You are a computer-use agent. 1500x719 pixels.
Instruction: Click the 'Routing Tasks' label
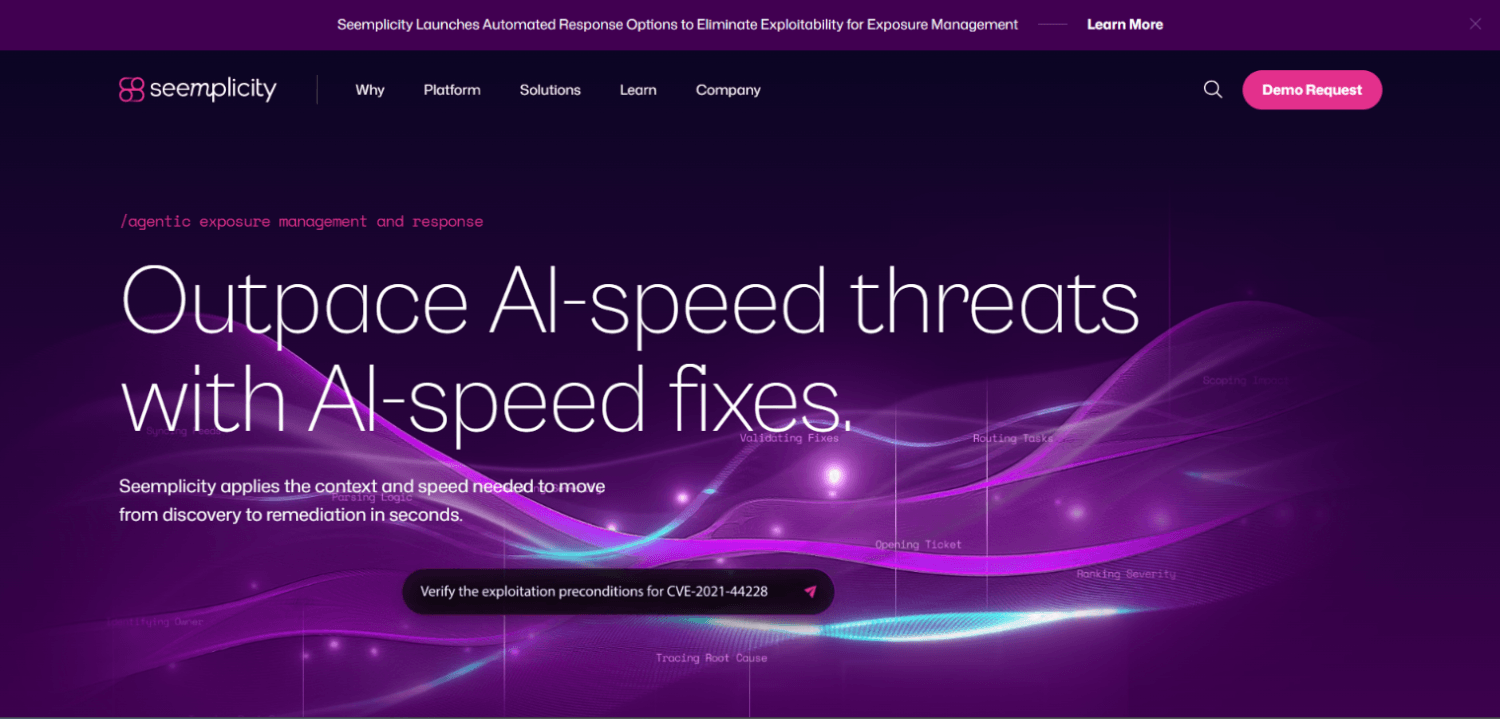pyautogui.click(x=1013, y=438)
